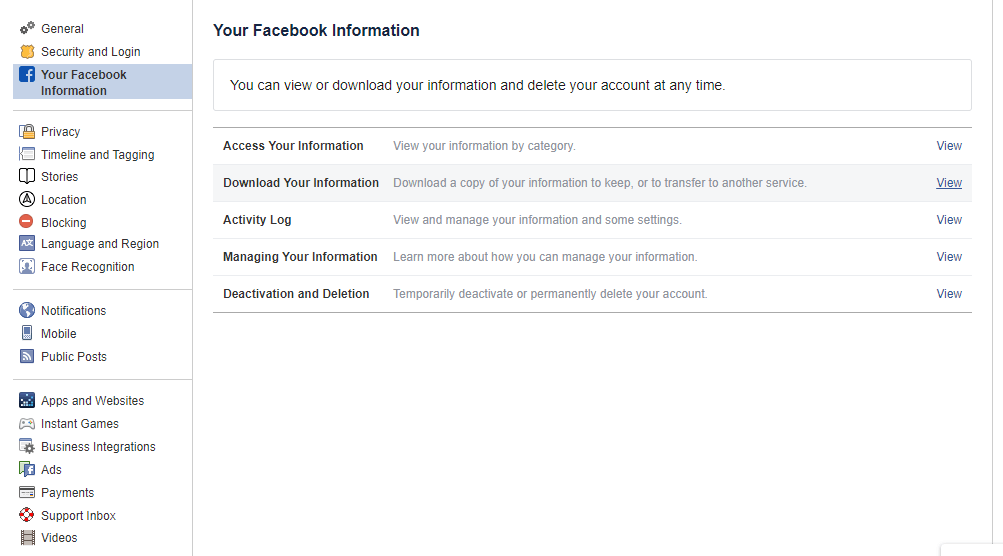Image resolution: width=1003 pixels, height=556 pixels.
Task: Click the Notifications globe icon
Action: pos(27,310)
